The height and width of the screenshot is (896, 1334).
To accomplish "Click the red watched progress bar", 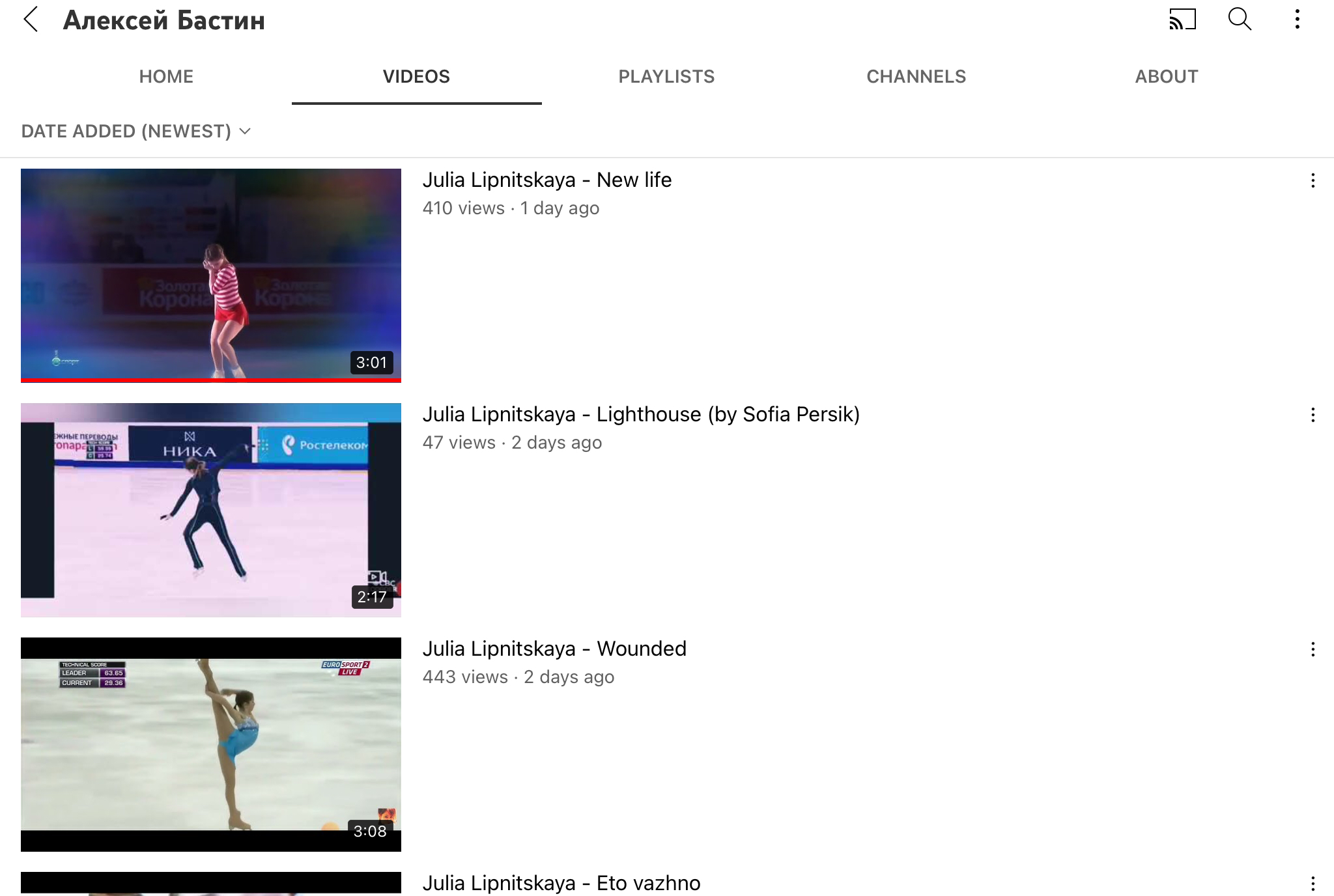I will click(x=210, y=380).
